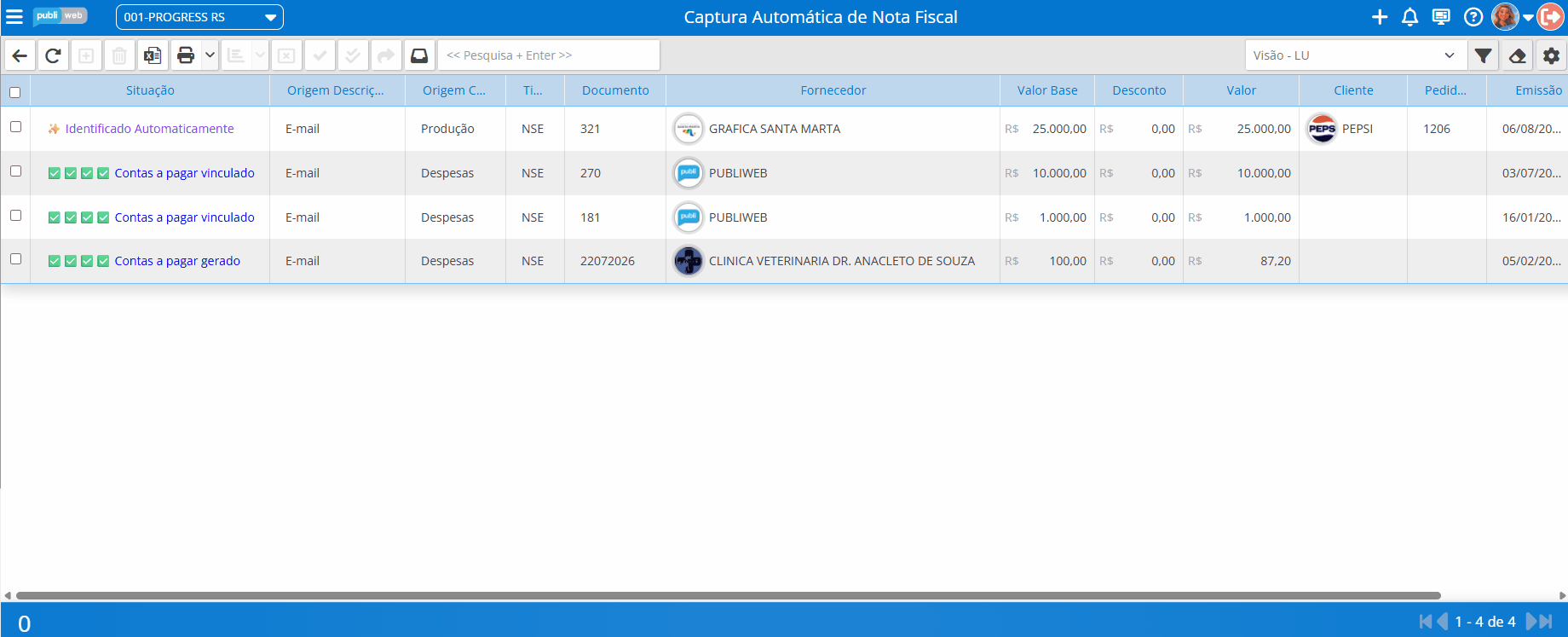Expand the user profile dropdown arrow
The image size is (1568, 637).
tap(1528, 18)
